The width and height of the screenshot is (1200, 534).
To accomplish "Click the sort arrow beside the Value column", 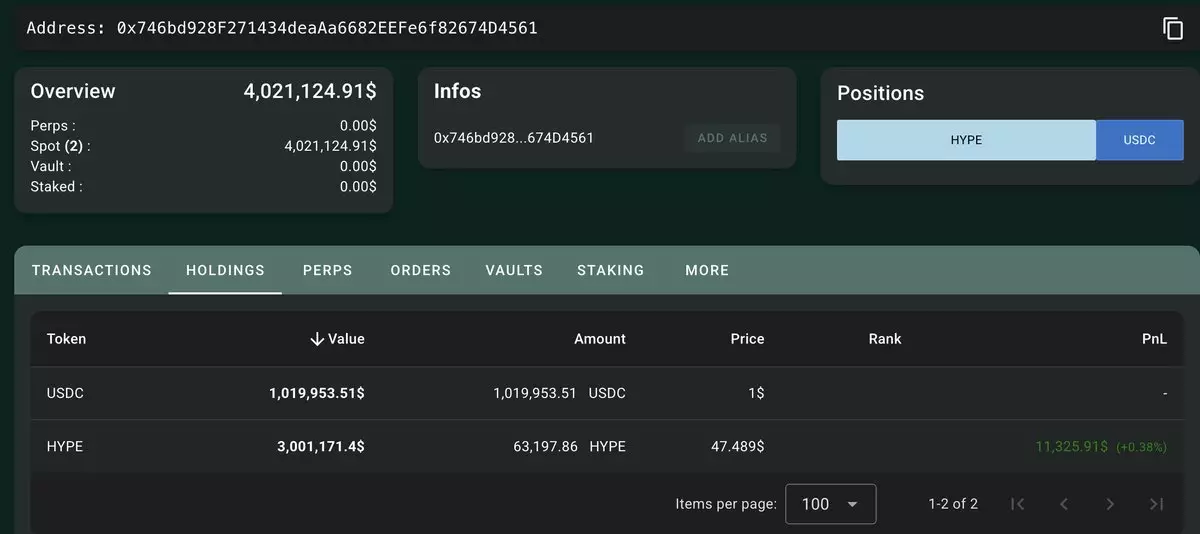I will pyautogui.click(x=317, y=339).
